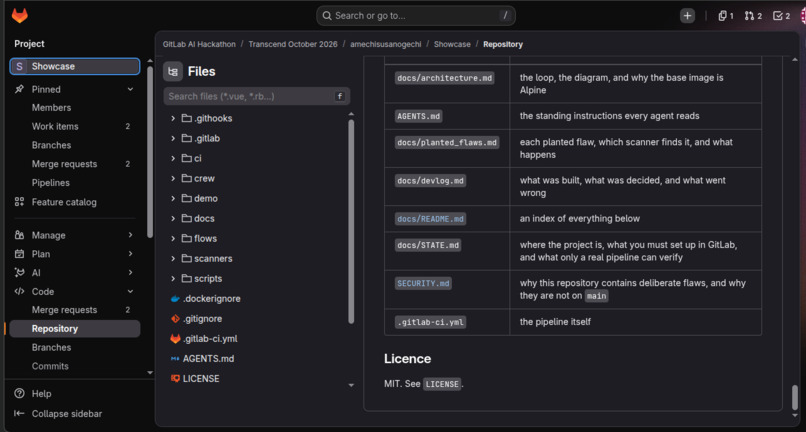Screen dimensions: 806x432
Task: Click the Licence heading
Action: [407, 358]
